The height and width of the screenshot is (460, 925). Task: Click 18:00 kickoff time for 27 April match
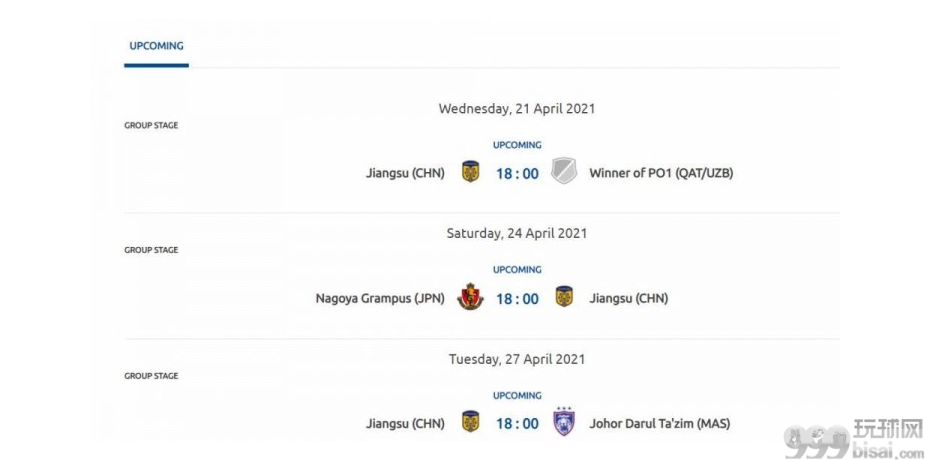point(517,423)
